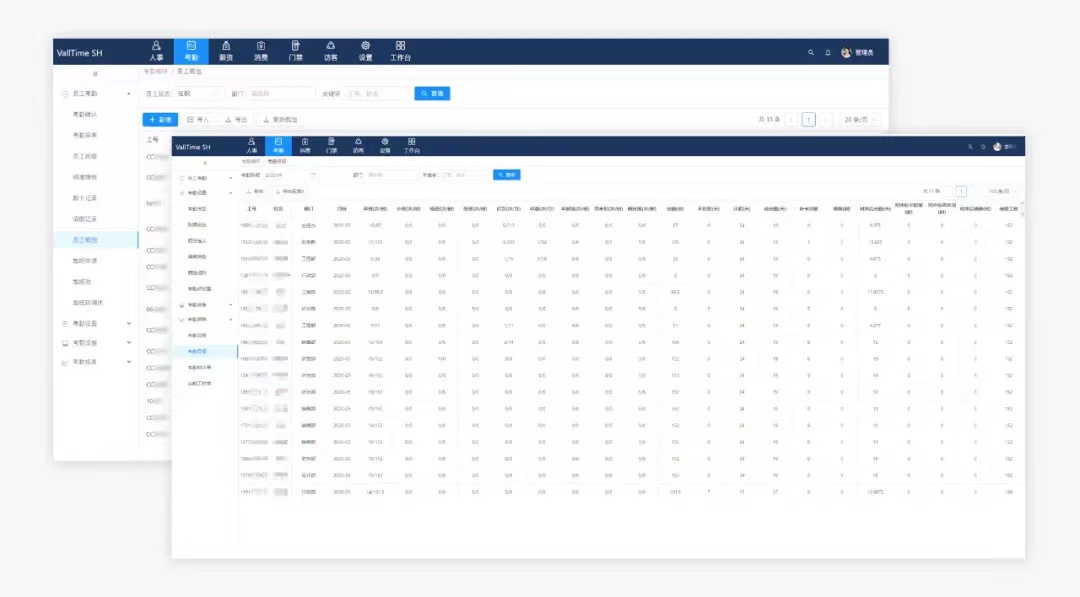Open 设置 gear in back window nav
The height and width of the screenshot is (597, 1080).
(x=365, y=51)
